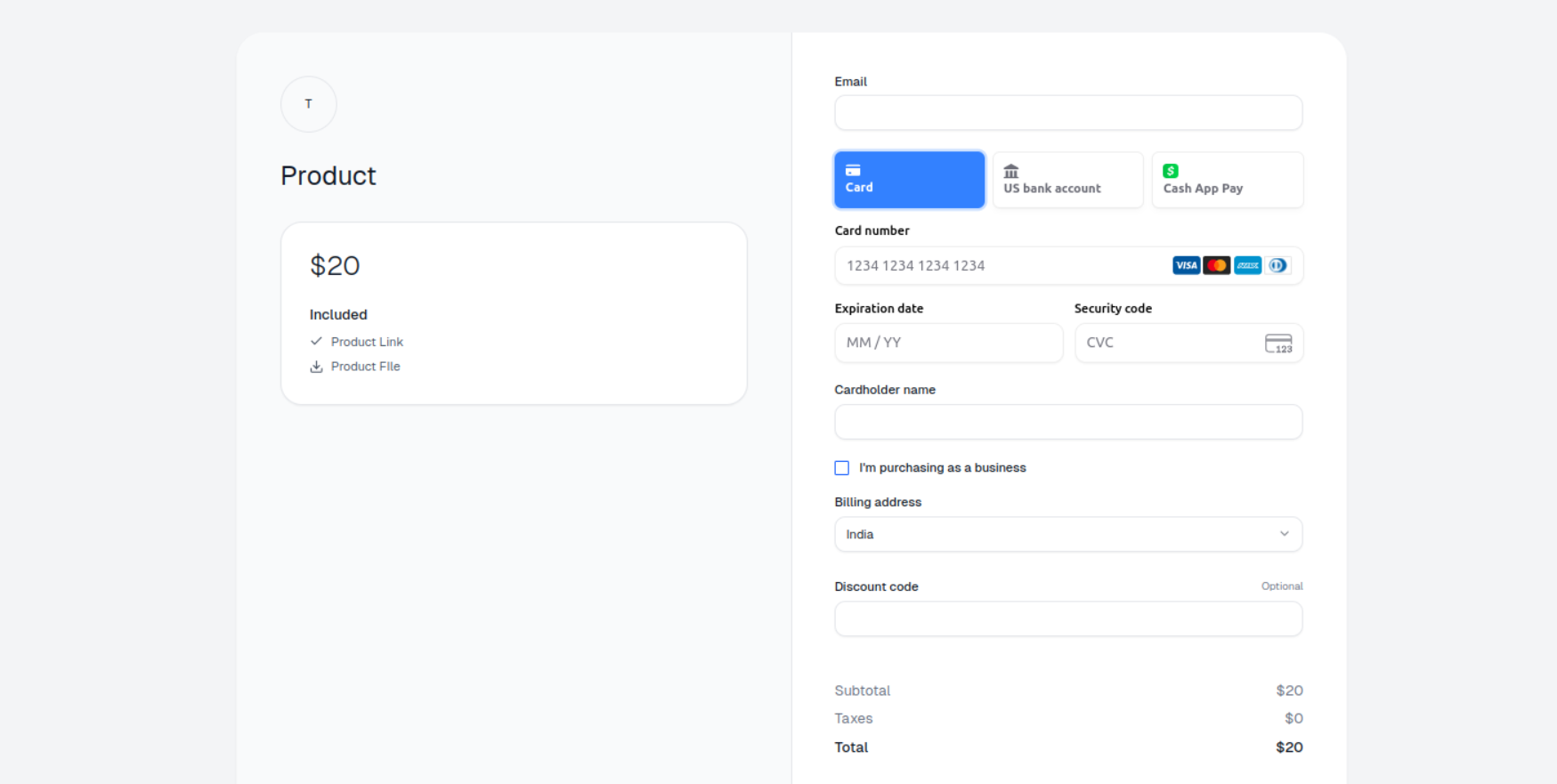Select the MM / YY expiration field
This screenshot has height=784, width=1557.
pyautogui.click(x=949, y=343)
